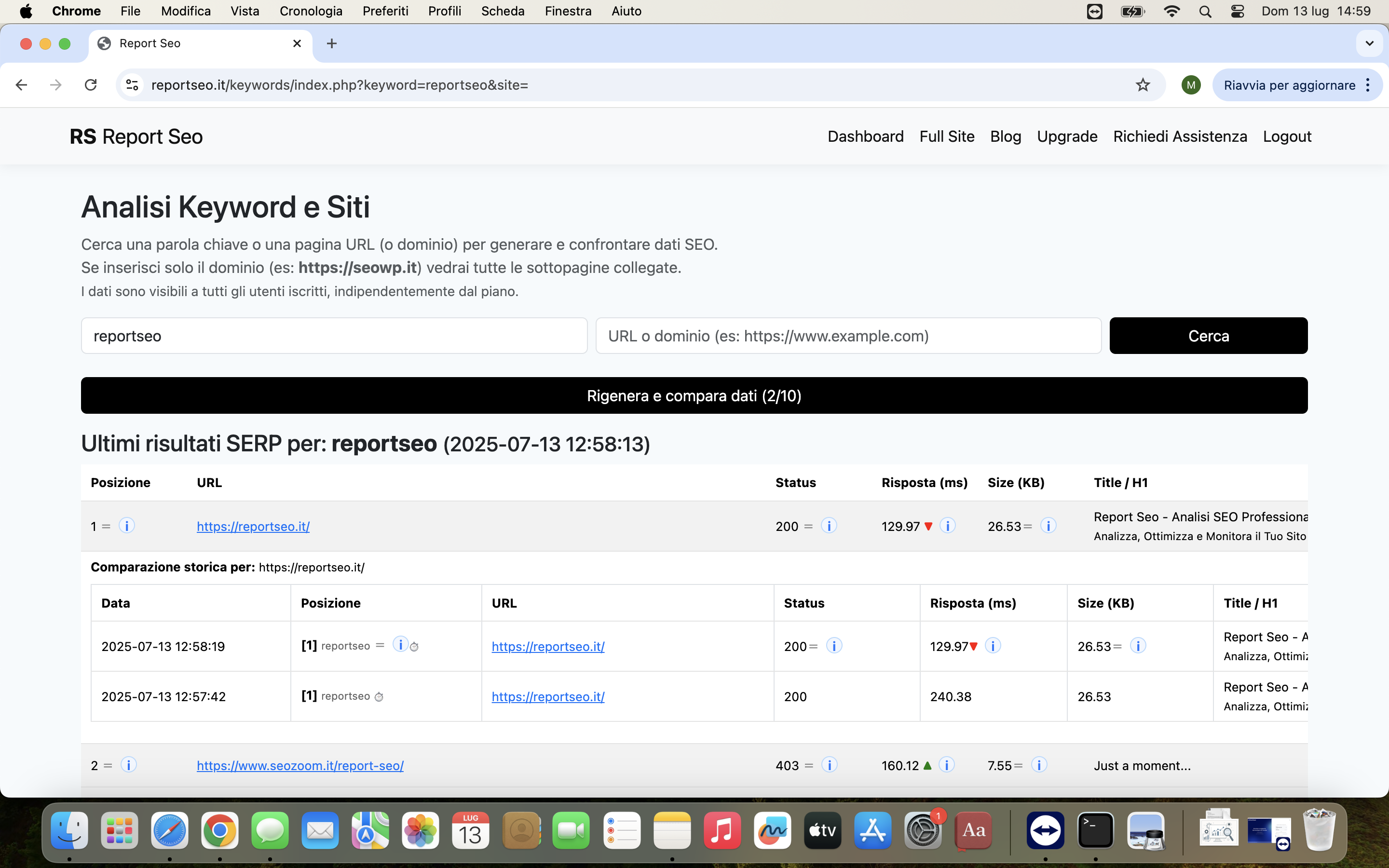This screenshot has width=1389, height=868.
Task: Close the Report Seo tab
Action: point(297,43)
